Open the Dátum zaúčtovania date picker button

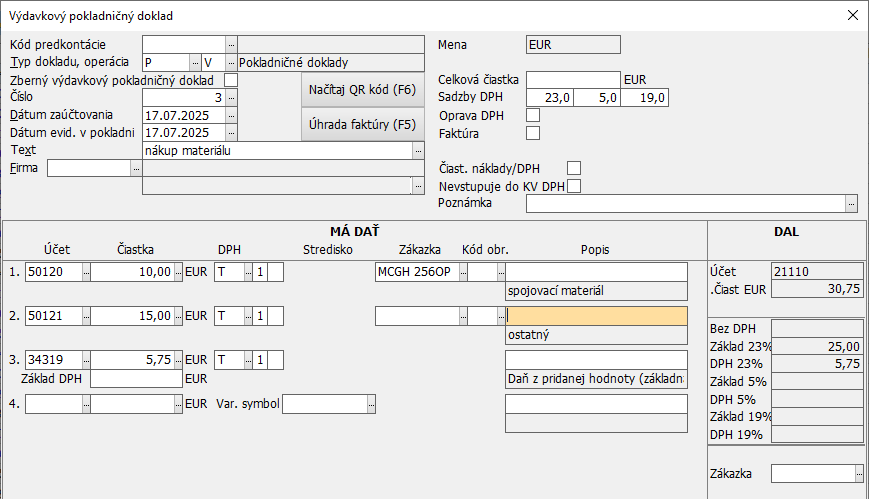click(x=231, y=115)
